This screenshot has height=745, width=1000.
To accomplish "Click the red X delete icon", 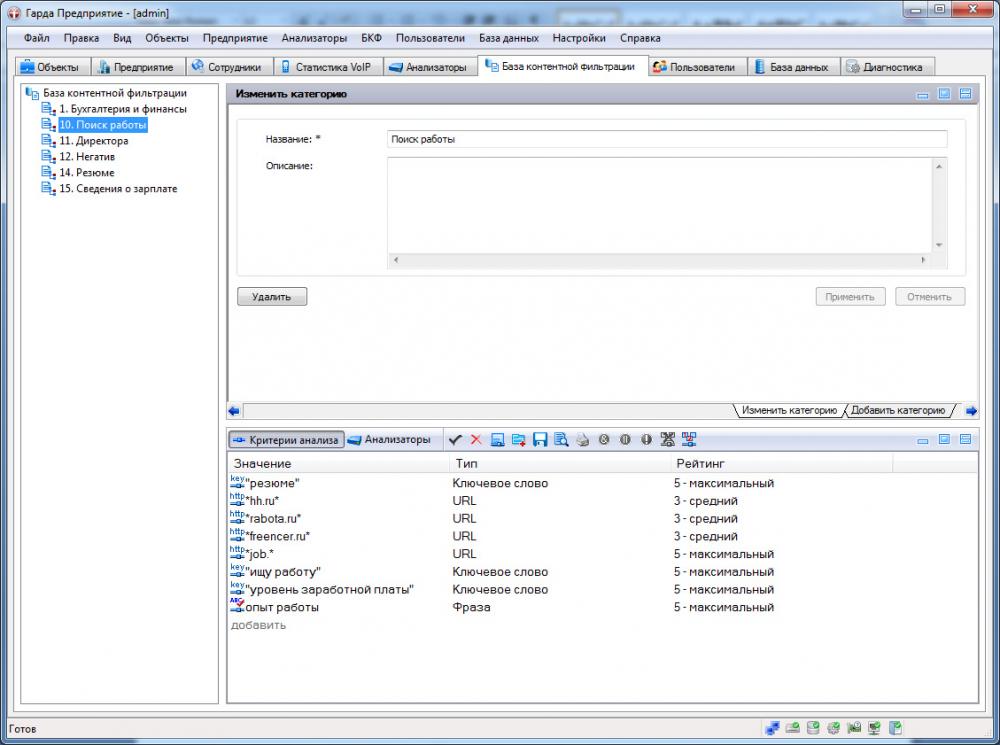I will 476,440.
